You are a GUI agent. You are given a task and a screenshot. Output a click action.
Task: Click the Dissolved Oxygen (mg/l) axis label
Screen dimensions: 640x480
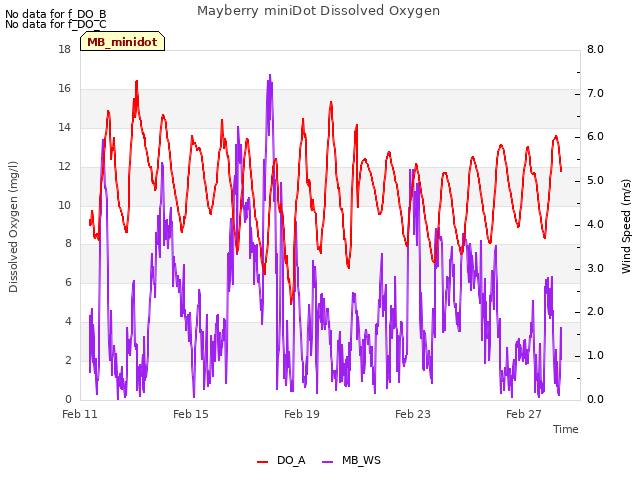(x=13, y=227)
